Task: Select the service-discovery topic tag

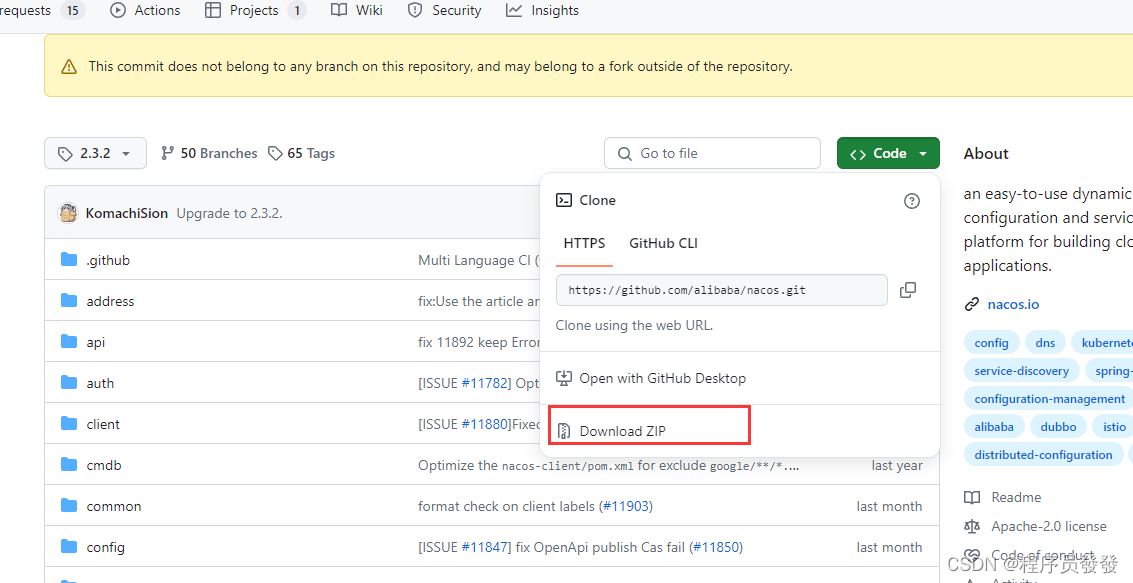Action: 1022,371
